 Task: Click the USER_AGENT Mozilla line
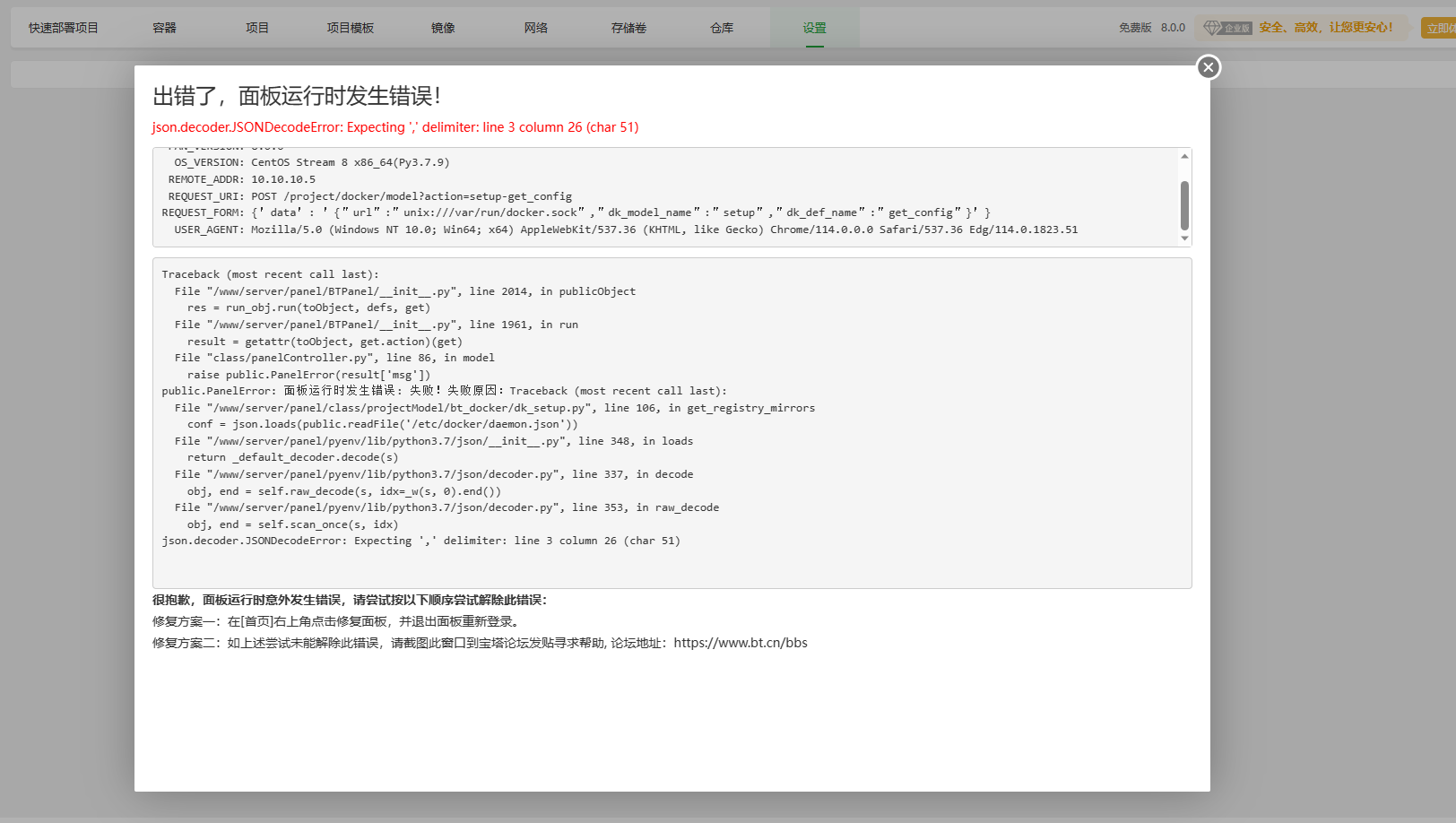[x=626, y=230]
